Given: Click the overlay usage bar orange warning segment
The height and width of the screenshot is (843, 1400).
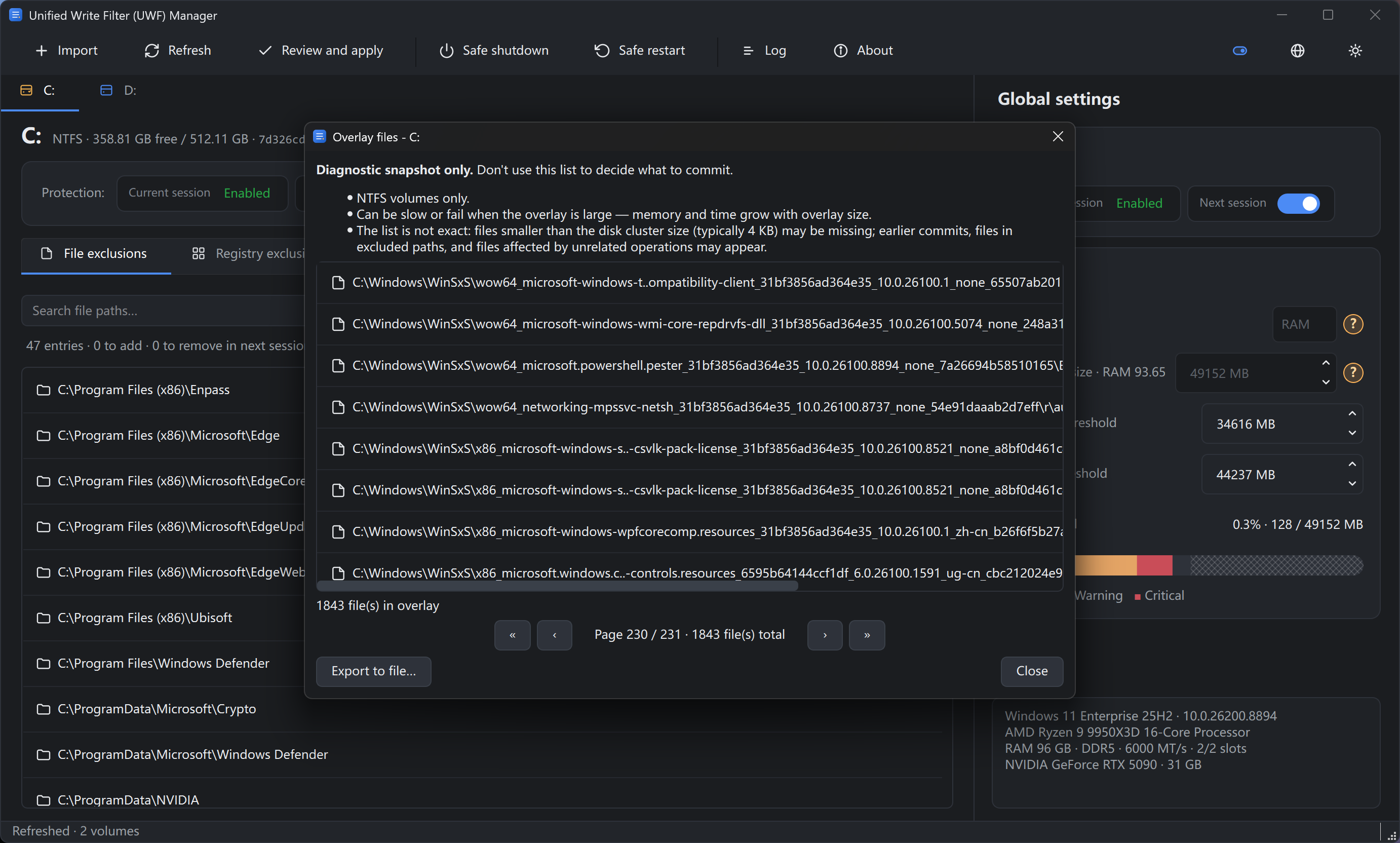Looking at the screenshot, I should pos(1105,565).
